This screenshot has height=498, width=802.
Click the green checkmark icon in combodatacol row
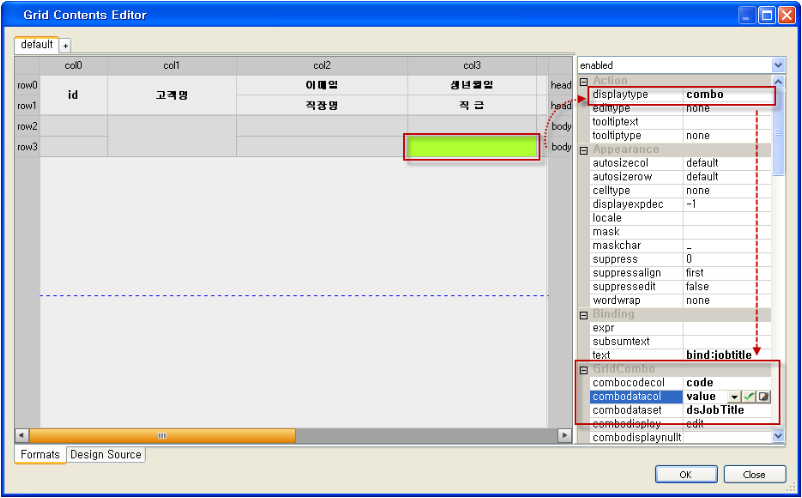pos(749,397)
